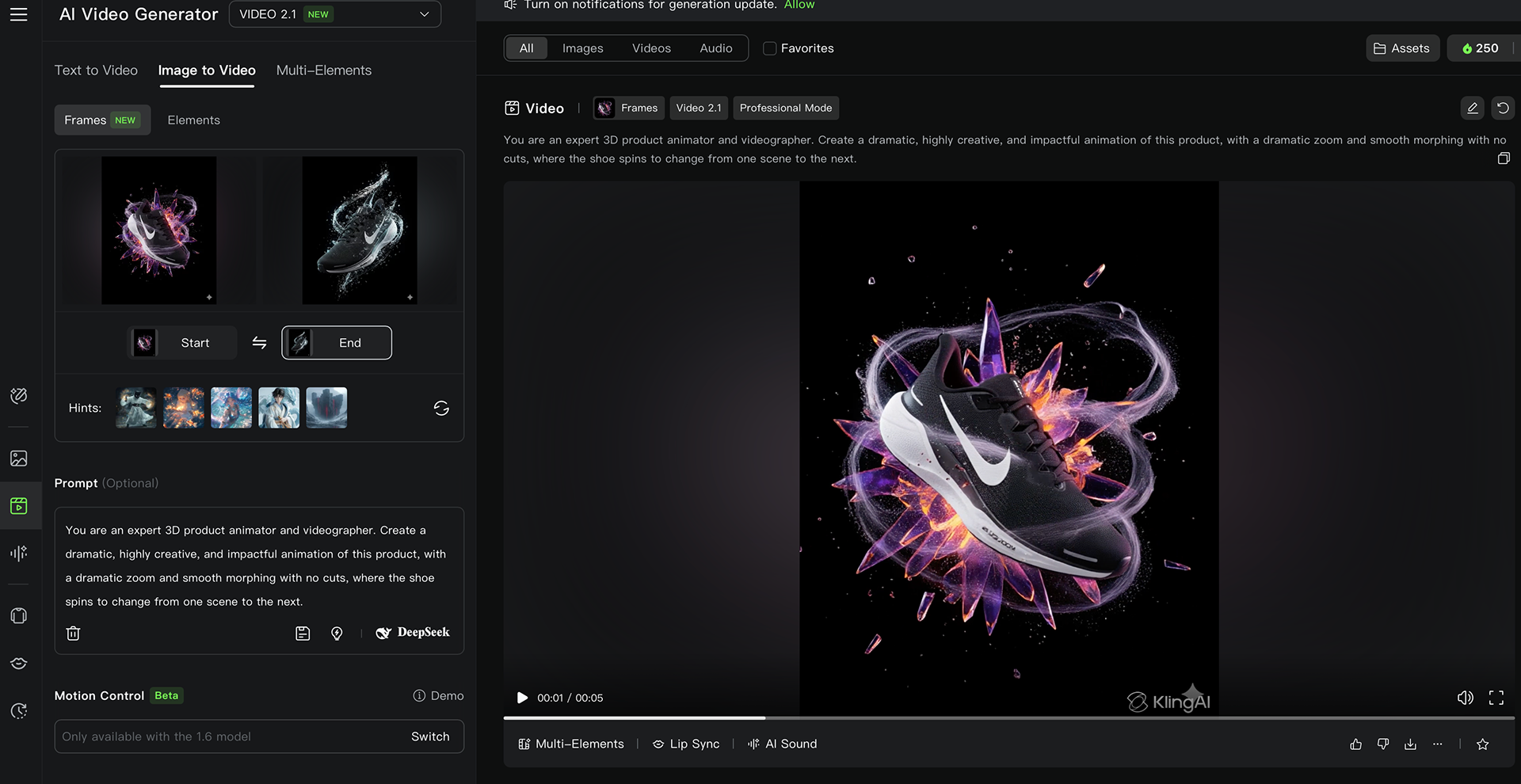Enable DeepSeek prompt enhancement
The image size is (1521, 784).
coord(413,633)
